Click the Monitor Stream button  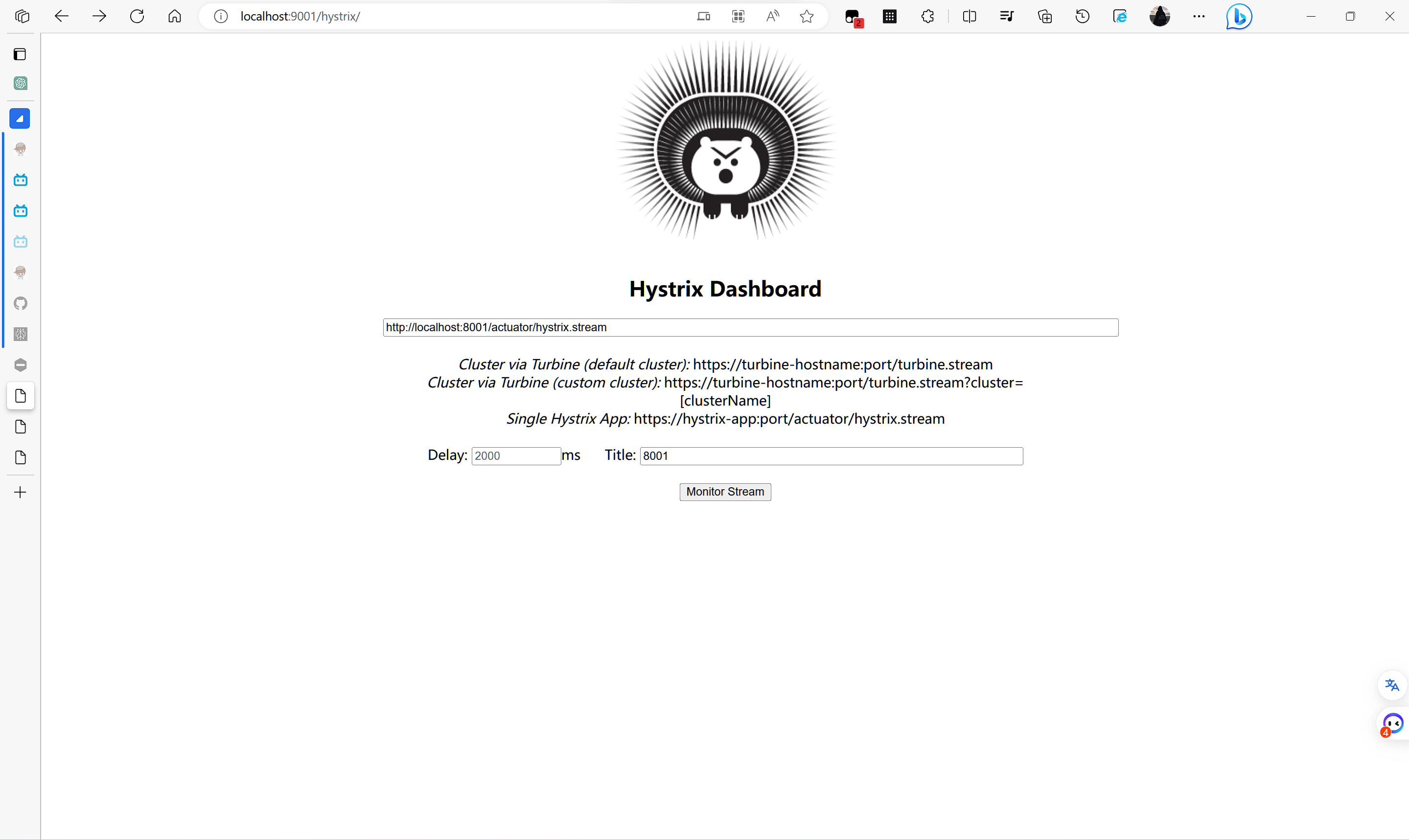point(725,491)
